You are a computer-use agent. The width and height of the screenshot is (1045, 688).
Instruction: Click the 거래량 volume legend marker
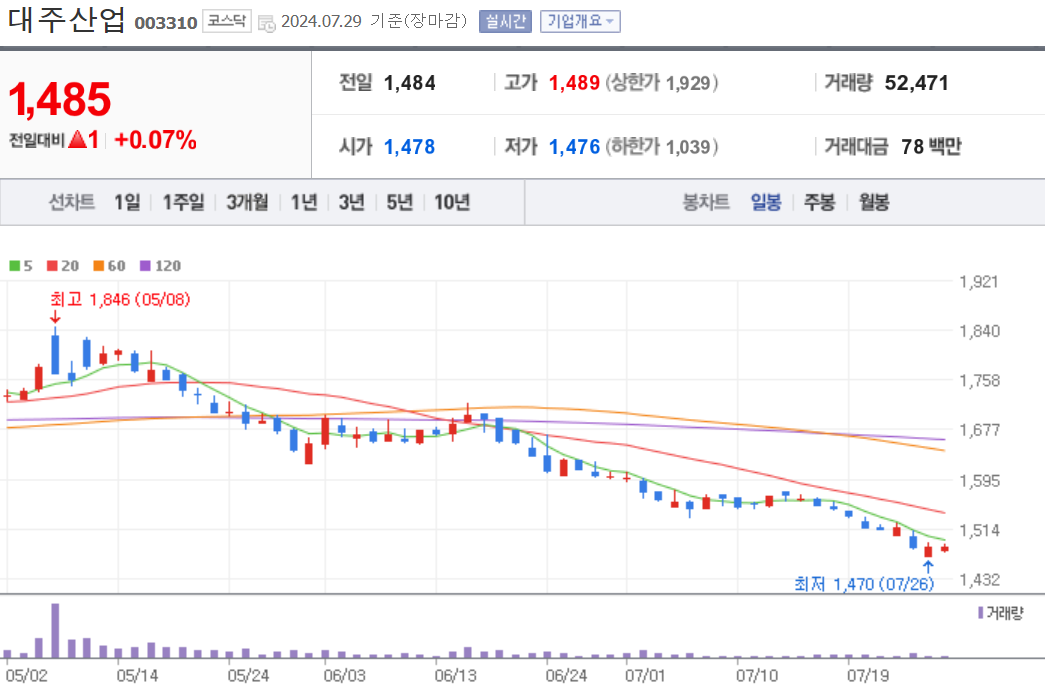(981, 613)
